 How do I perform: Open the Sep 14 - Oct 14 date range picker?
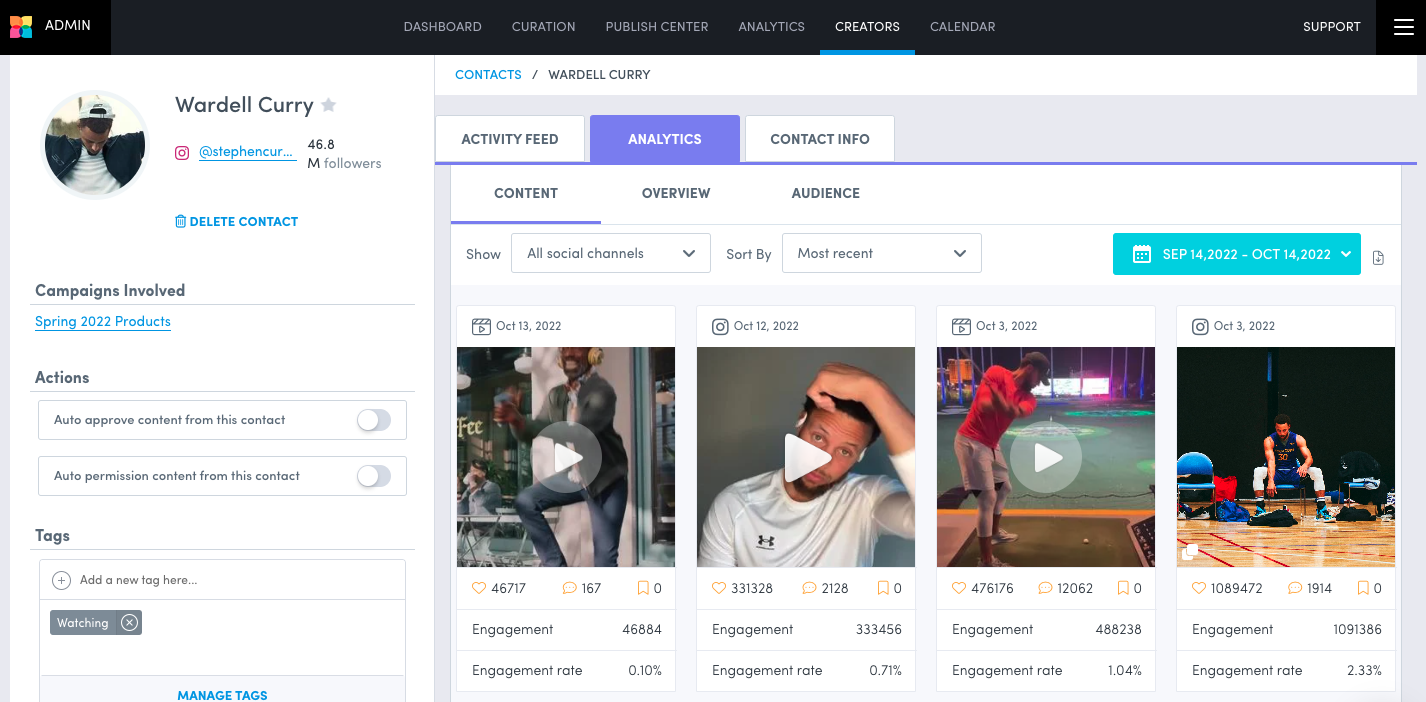pos(1236,254)
